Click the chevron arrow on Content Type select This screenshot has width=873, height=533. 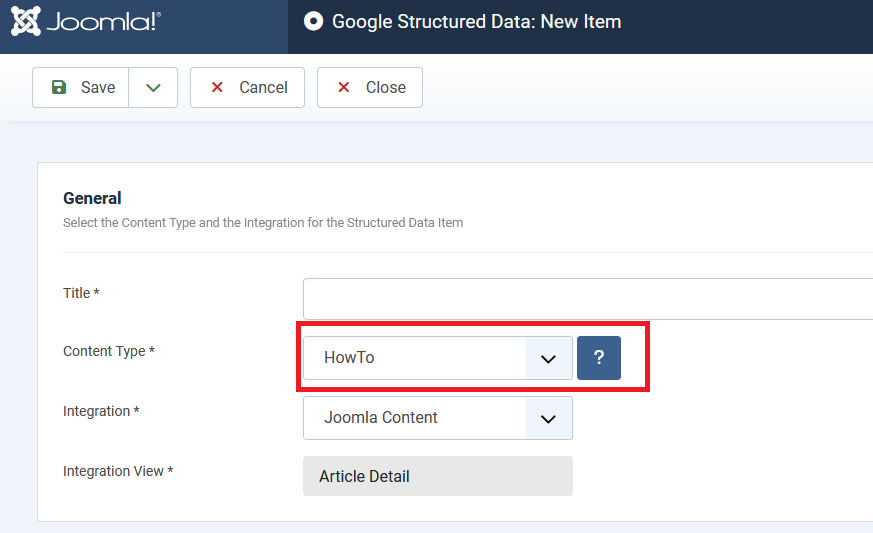click(x=548, y=359)
